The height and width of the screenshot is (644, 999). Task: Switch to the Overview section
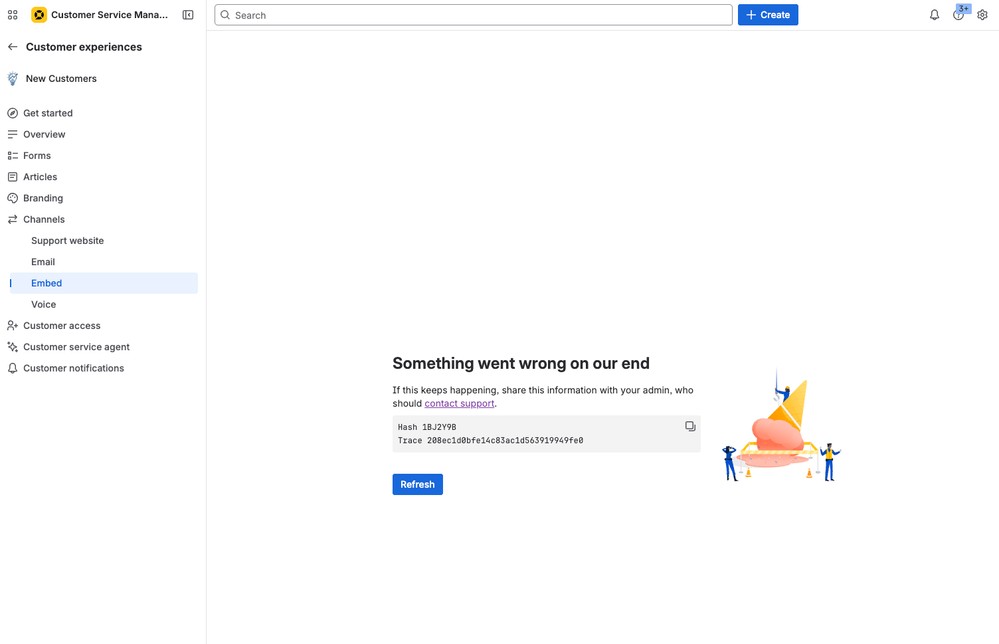pos(44,134)
